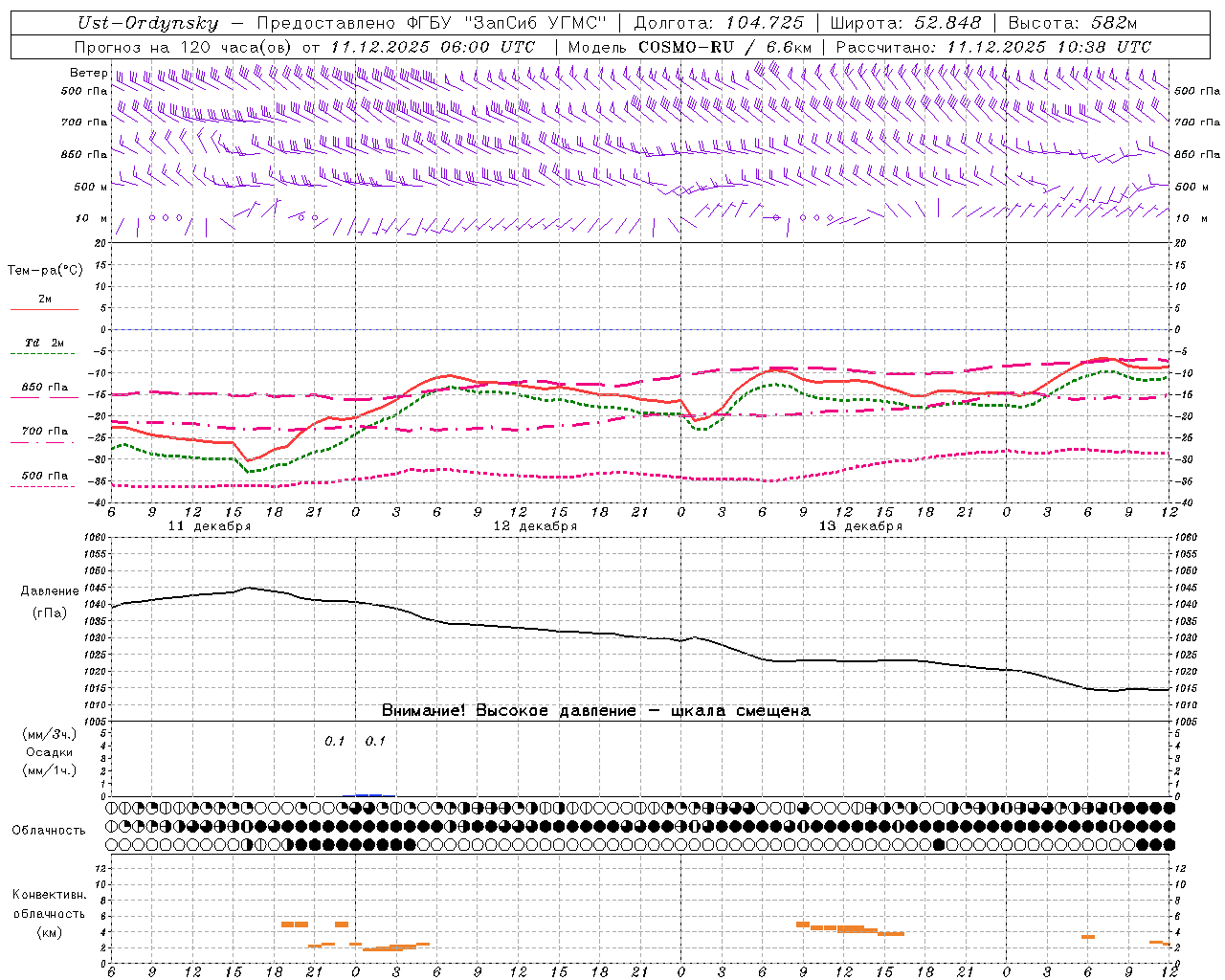Image resolution: width=1225 pixels, height=980 pixels.
Task: Click the '850 гПа' temperature legend entry
Action: coord(45,388)
